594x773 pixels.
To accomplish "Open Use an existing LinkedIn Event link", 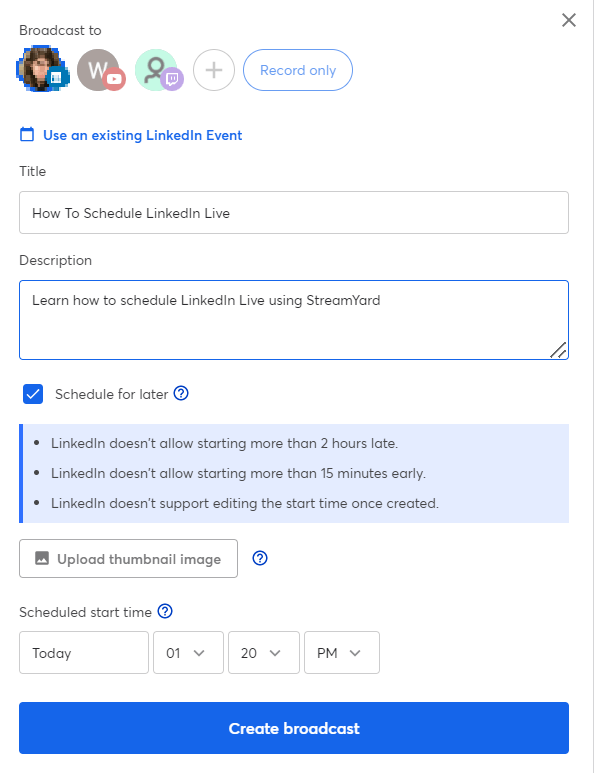I will 142,135.
